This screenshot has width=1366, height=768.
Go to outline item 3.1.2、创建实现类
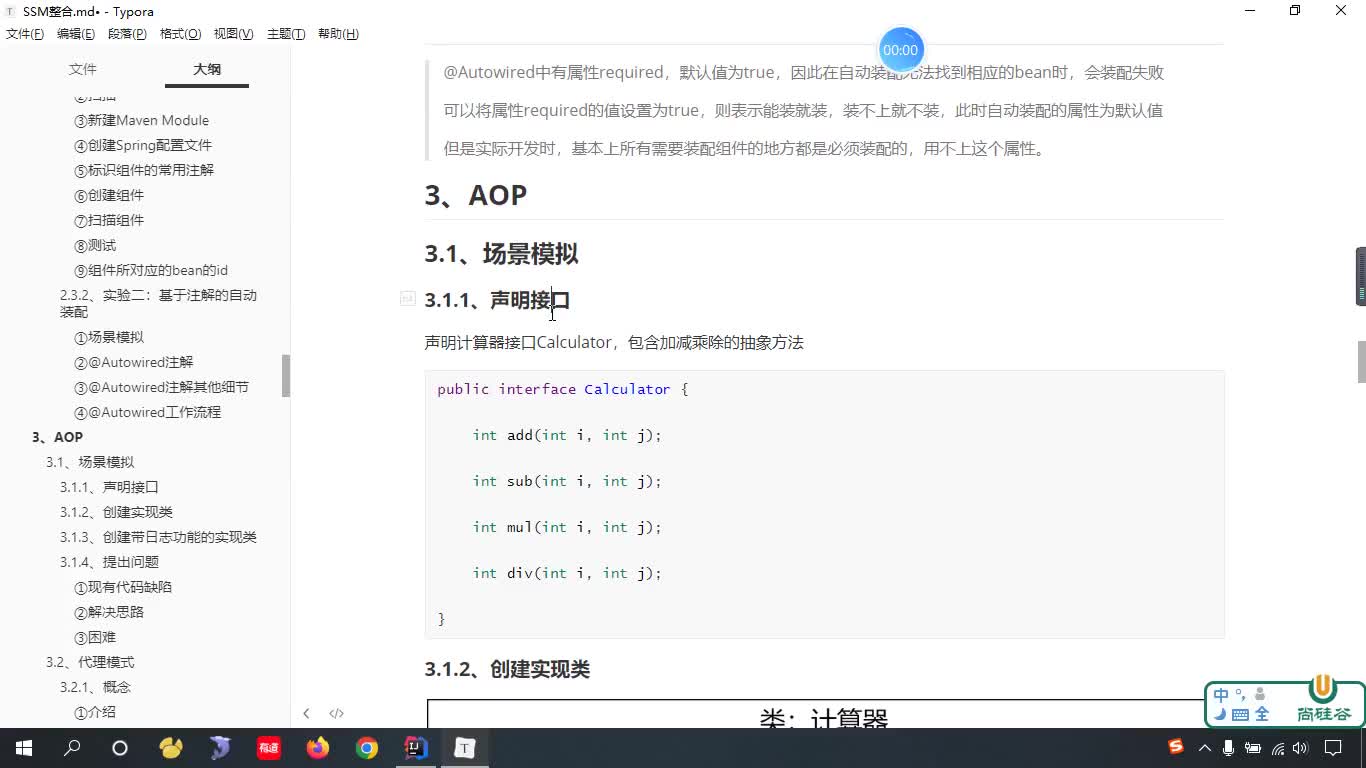(x=116, y=512)
